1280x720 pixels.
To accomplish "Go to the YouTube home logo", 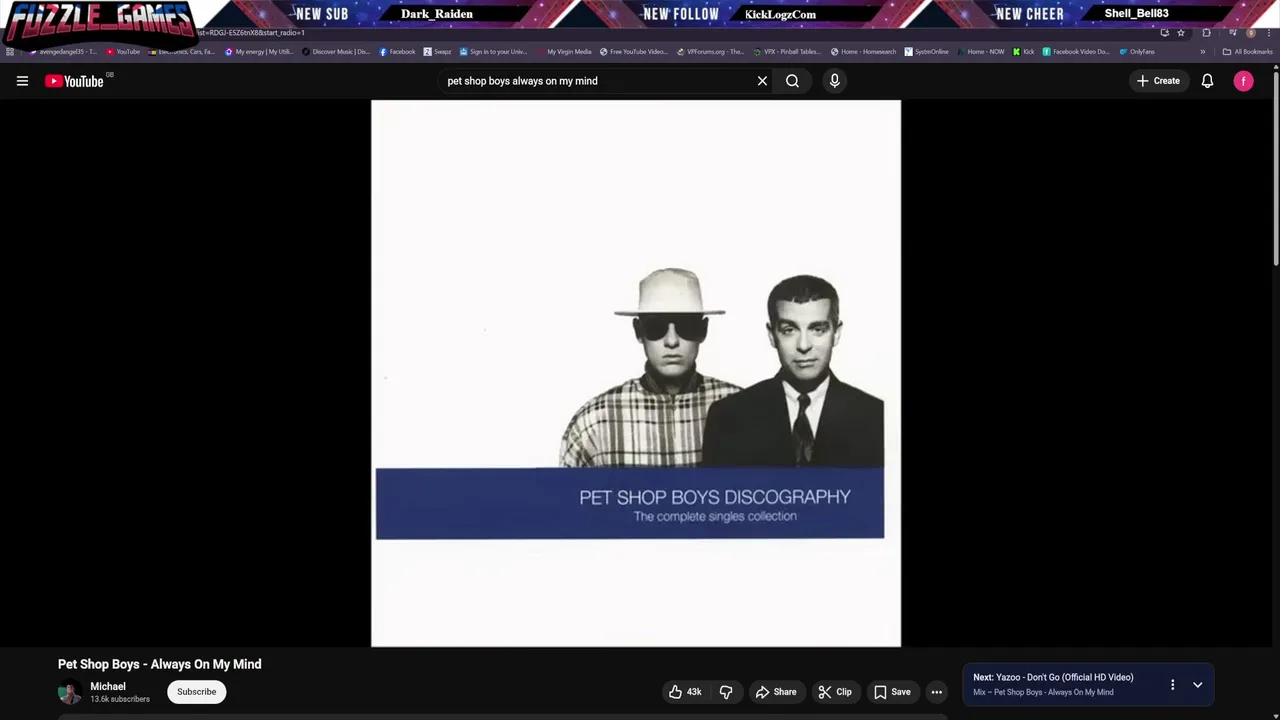I will (x=75, y=81).
